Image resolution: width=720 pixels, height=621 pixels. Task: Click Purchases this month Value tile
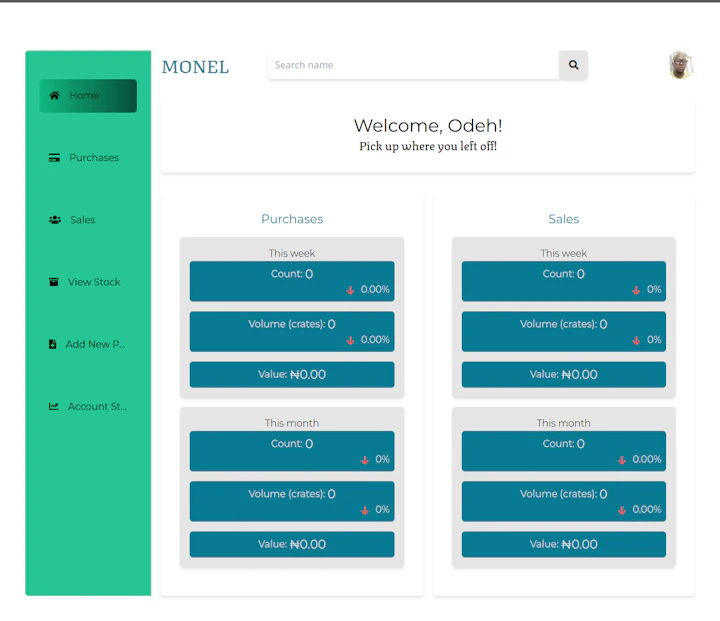coord(292,544)
